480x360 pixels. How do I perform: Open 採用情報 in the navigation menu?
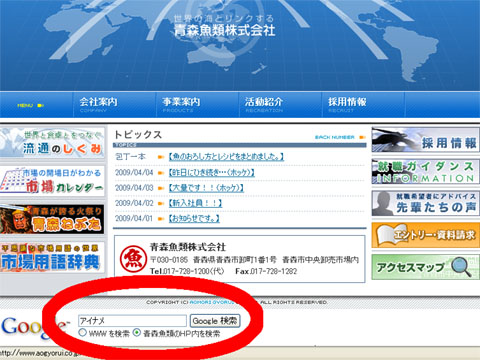click(347, 104)
